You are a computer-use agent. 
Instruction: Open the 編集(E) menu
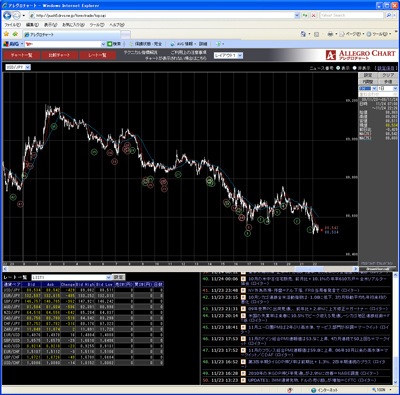pyautogui.click(x=32, y=25)
